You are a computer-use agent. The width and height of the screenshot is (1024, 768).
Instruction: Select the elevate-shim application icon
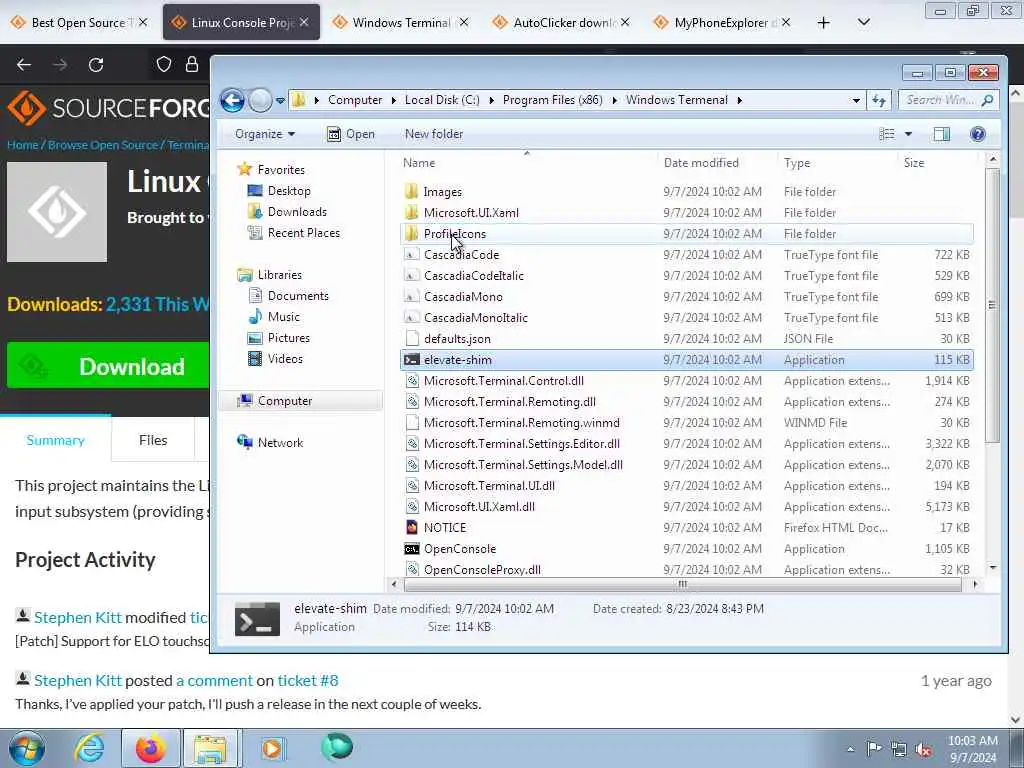pyautogui.click(x=411, y=360)
